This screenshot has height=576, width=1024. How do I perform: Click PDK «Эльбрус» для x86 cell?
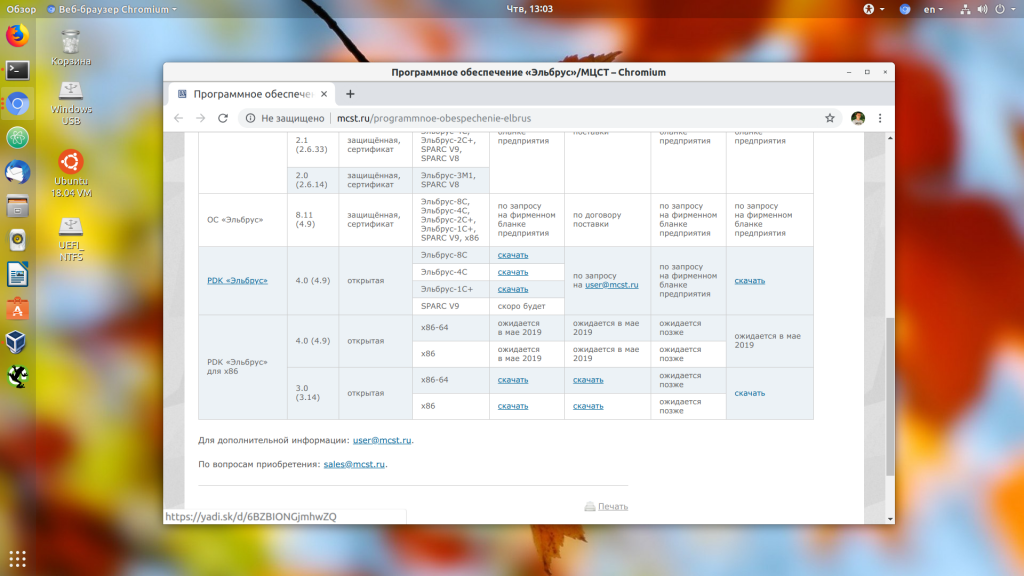[242, 367]
